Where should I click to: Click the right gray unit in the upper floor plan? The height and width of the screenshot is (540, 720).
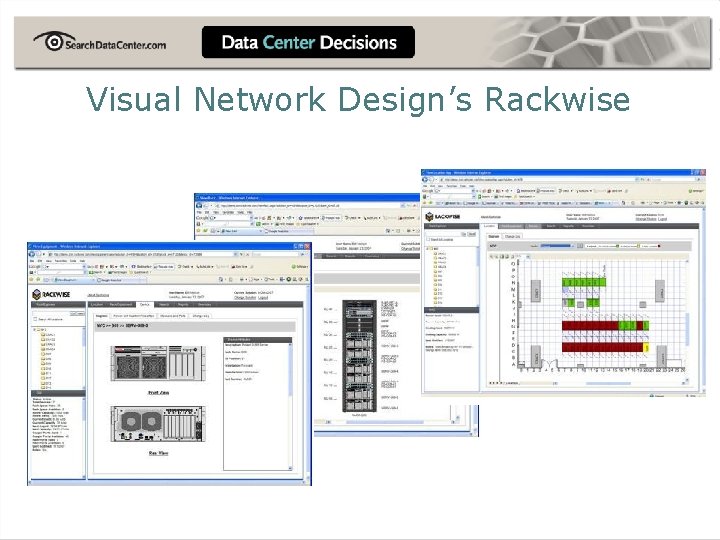[x=660, y=291]
